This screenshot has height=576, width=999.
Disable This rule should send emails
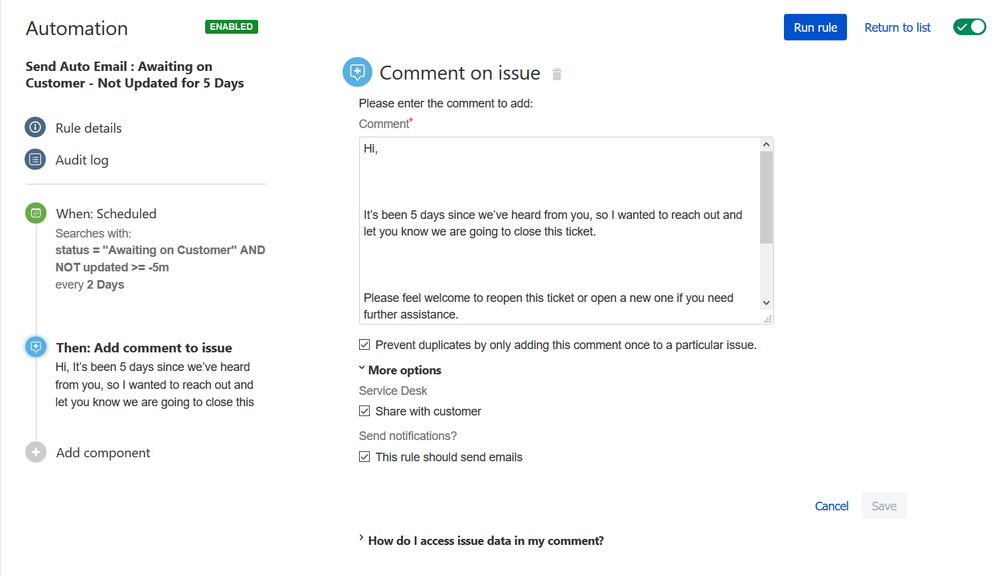[364, 457]
